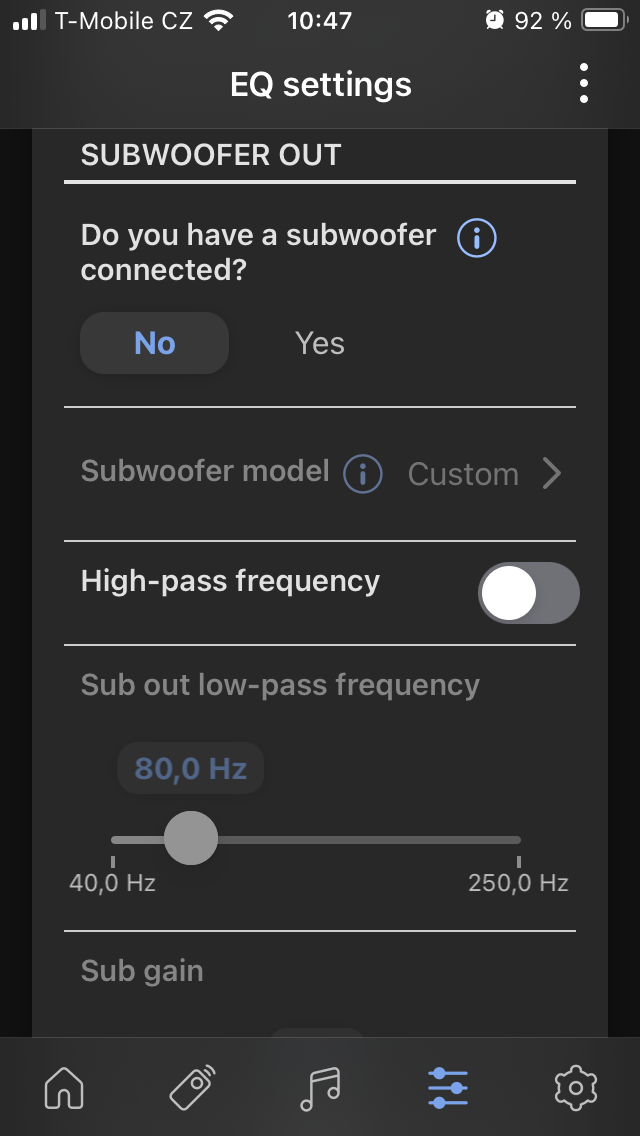Open the remote control tab
The width and height of the screenshot is (640, 1136).
pyautogui.click(x=192, y=1087)
